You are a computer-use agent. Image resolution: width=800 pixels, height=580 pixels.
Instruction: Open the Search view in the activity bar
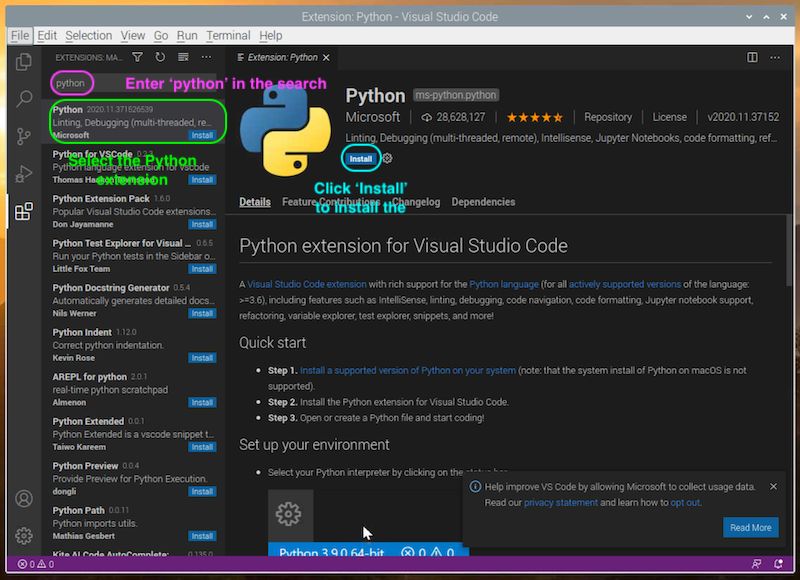(23, 97)
